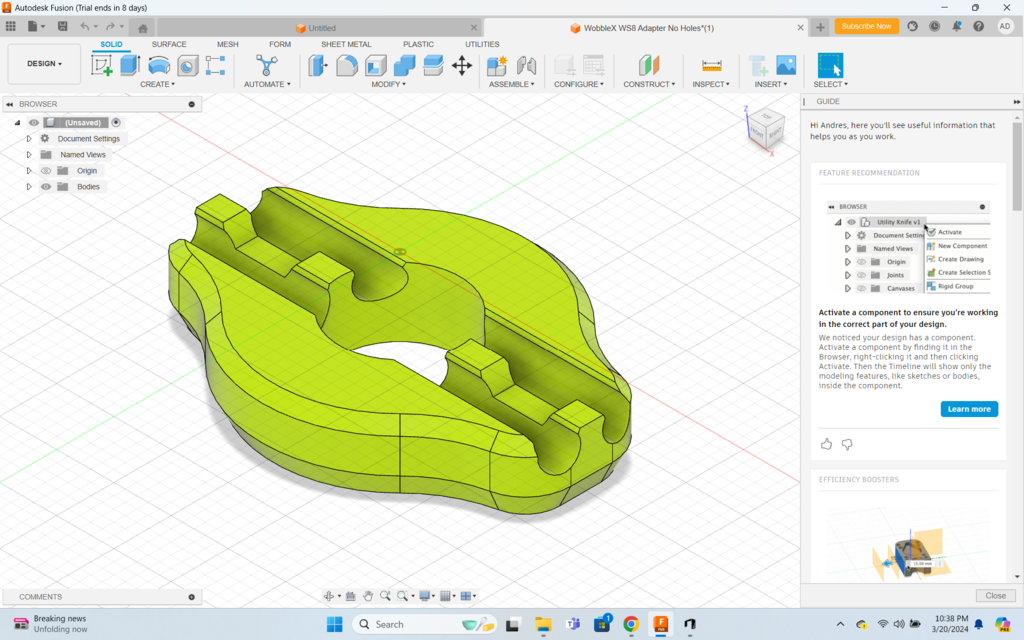The width and height of the screenshot is (1024, 640).
Task: Activate the Pan tool in navigation bar
Action: click(x=368, y=595)
